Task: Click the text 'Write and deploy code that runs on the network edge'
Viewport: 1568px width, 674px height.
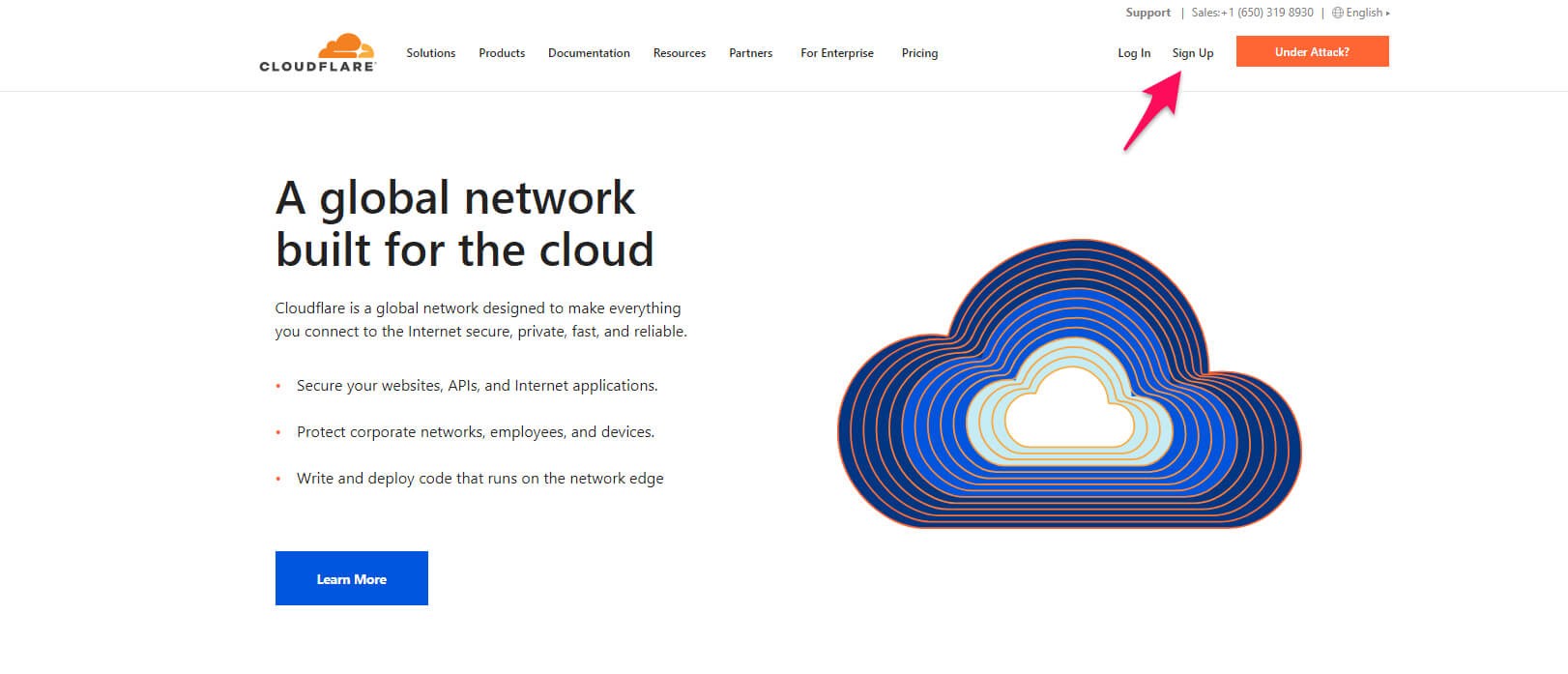Action: (480, 478)
